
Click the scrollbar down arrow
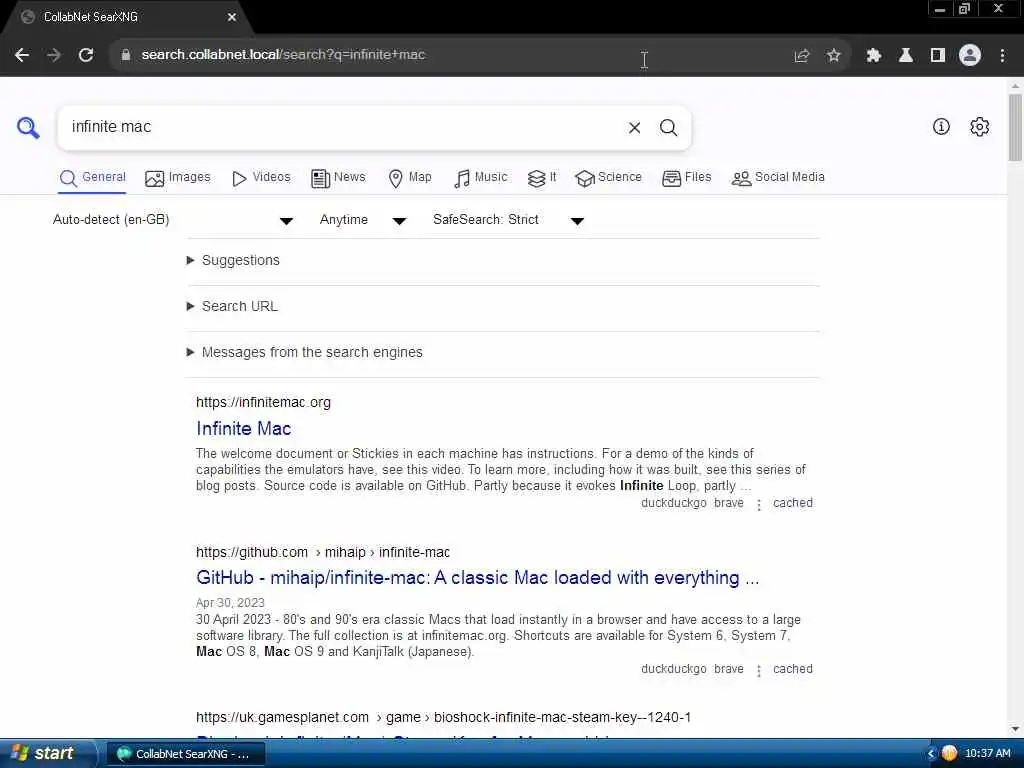pyautogui.click(x=1015, y=729)
